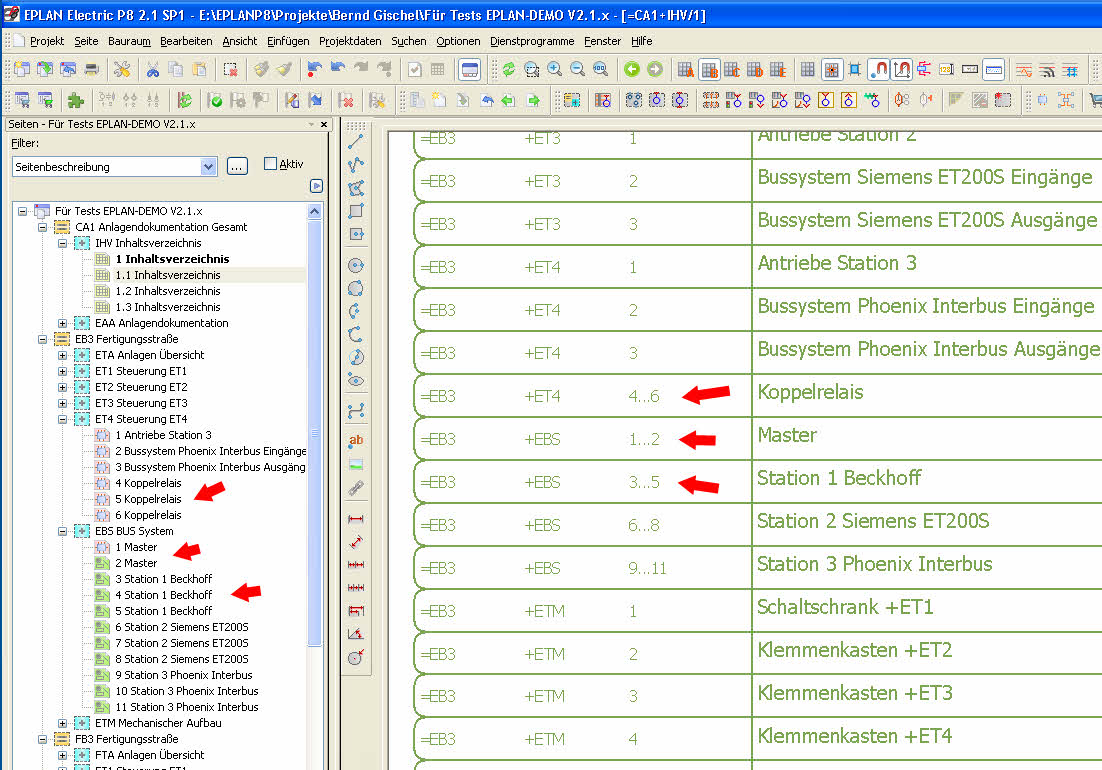This screenshot has width=1102, height=770.
Task: Go back with the green left arrow
Action: coord(632,70)
